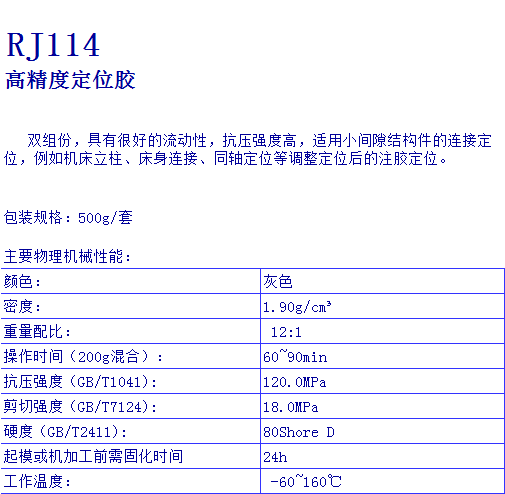Click the 12:1 ratio value

click(x=286, y=332)
